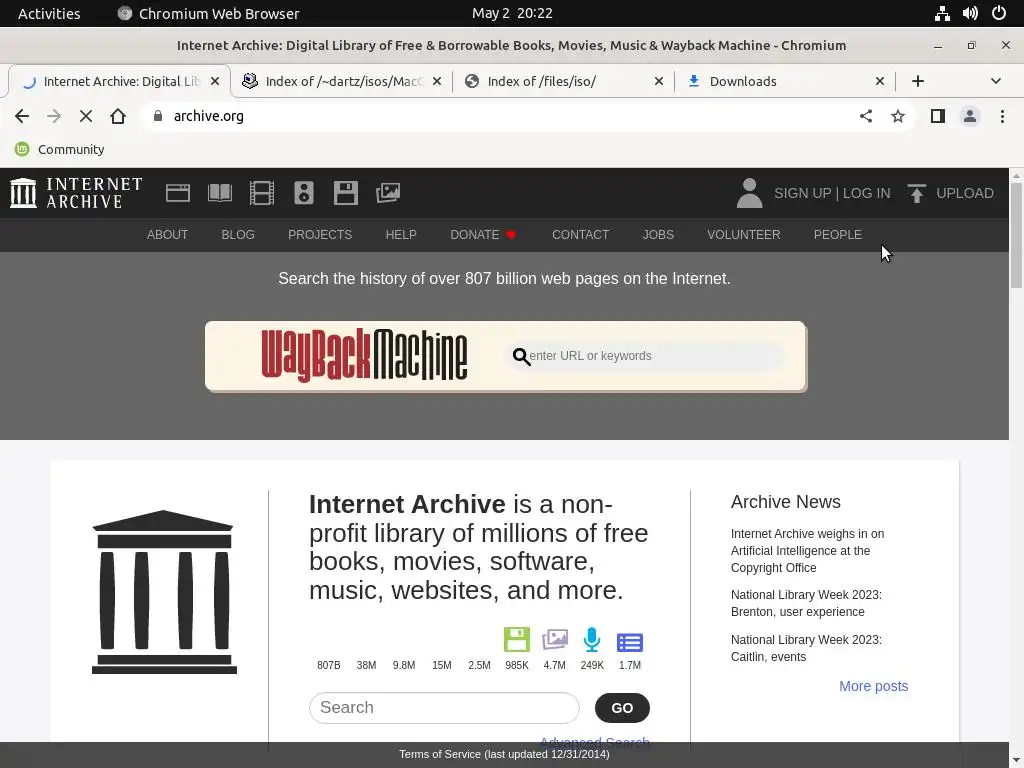1024x768 pixels.
Task: Click the blue list icon above 1.7M
Action: pyautogui.click(x=630, y=642)
